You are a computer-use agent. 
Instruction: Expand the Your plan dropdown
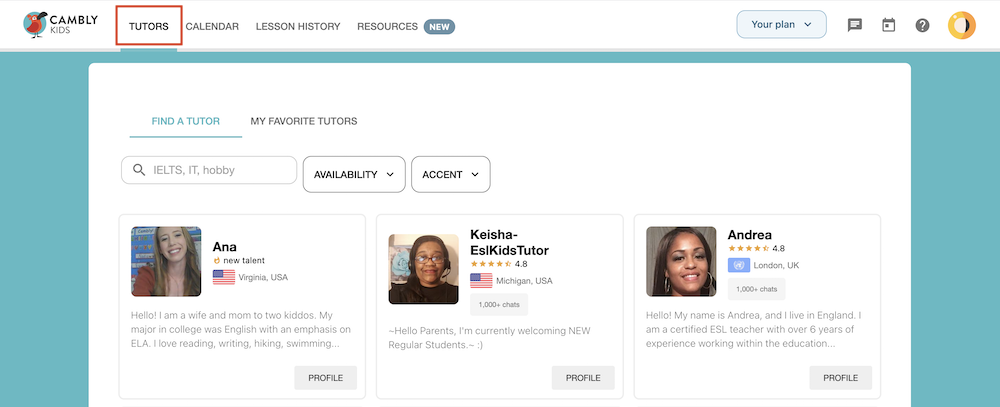781,24
